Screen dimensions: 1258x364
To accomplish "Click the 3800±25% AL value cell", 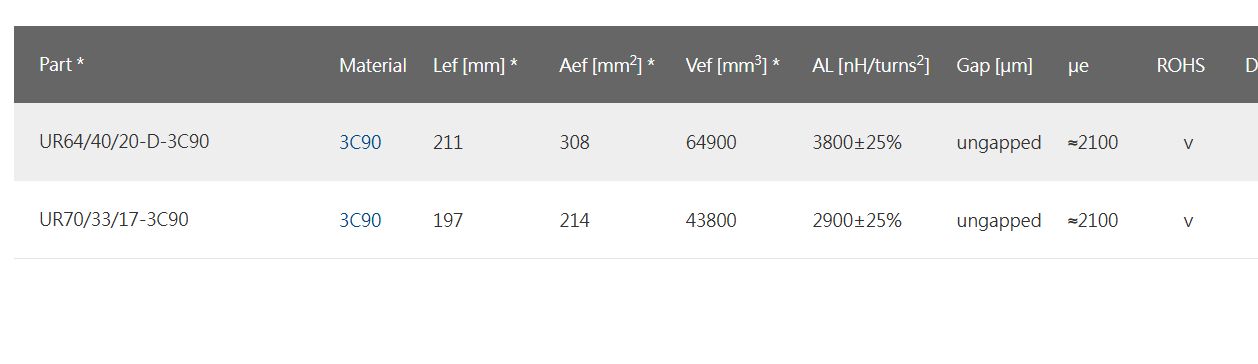I will click(x=857, y=142).
